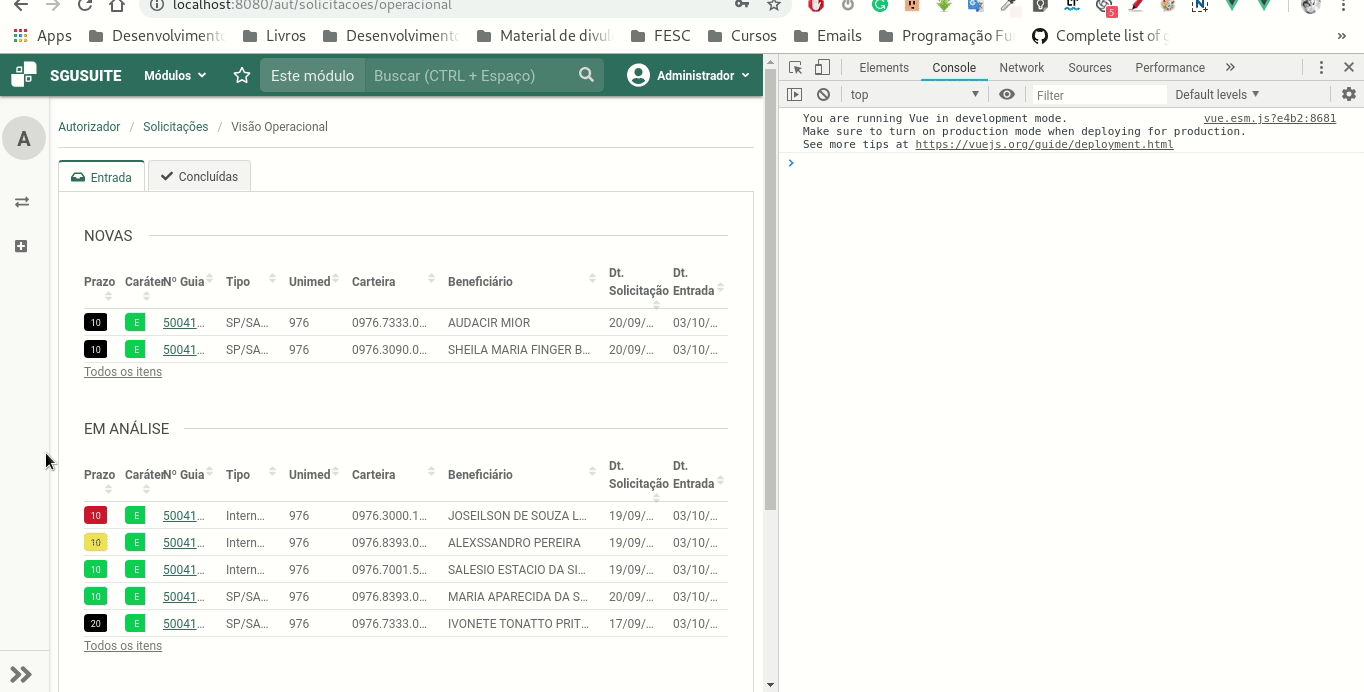Reload the page in Chrome
The height and width of the screenshot is (692, 1364).
tap(85, 5)
